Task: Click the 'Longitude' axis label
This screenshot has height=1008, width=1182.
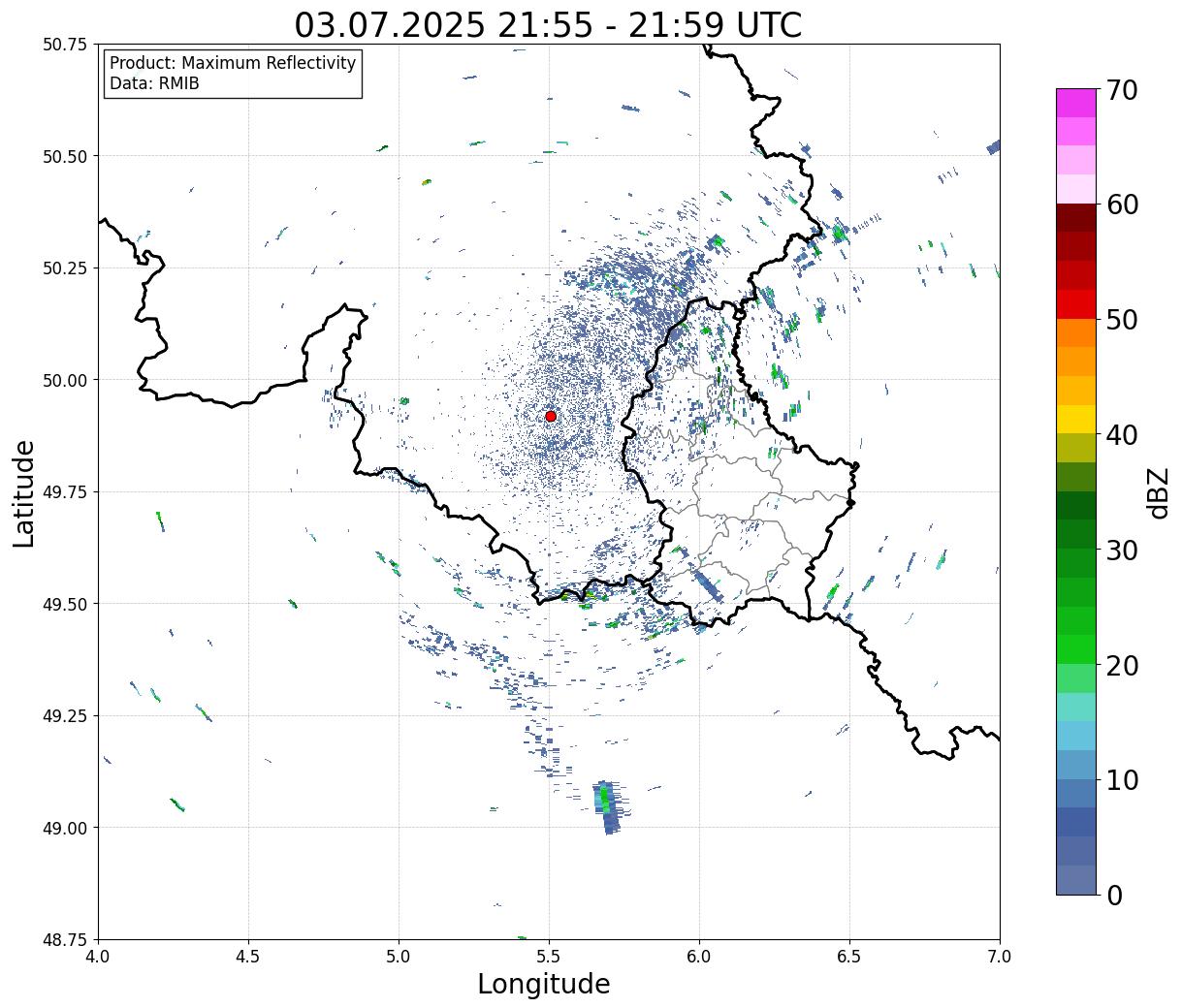Action: (x=544, y=984)
